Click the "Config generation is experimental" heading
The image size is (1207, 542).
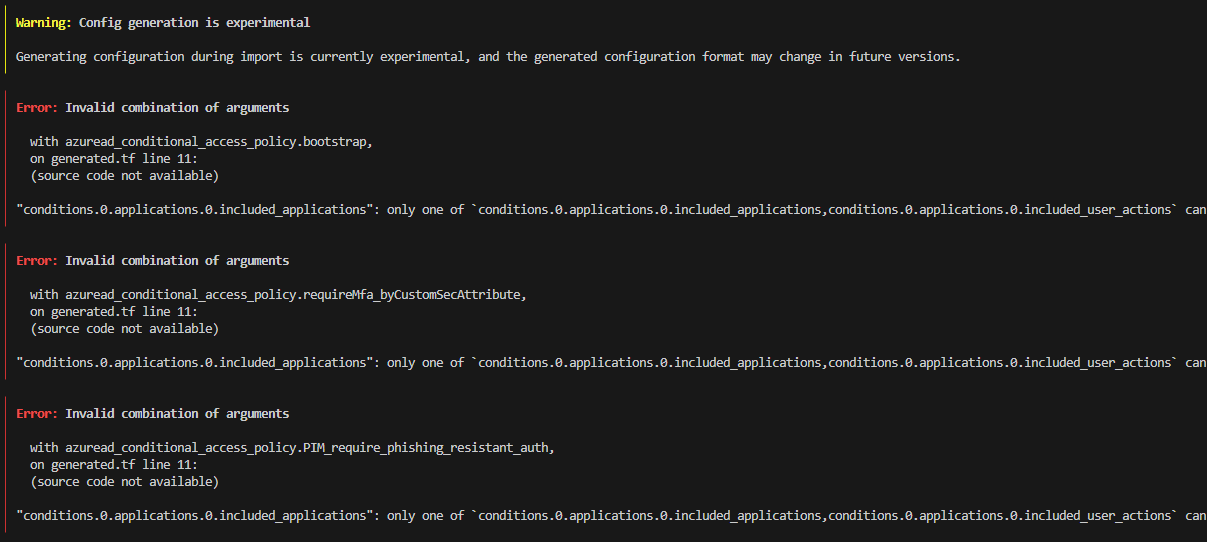[x=194, y=23]
